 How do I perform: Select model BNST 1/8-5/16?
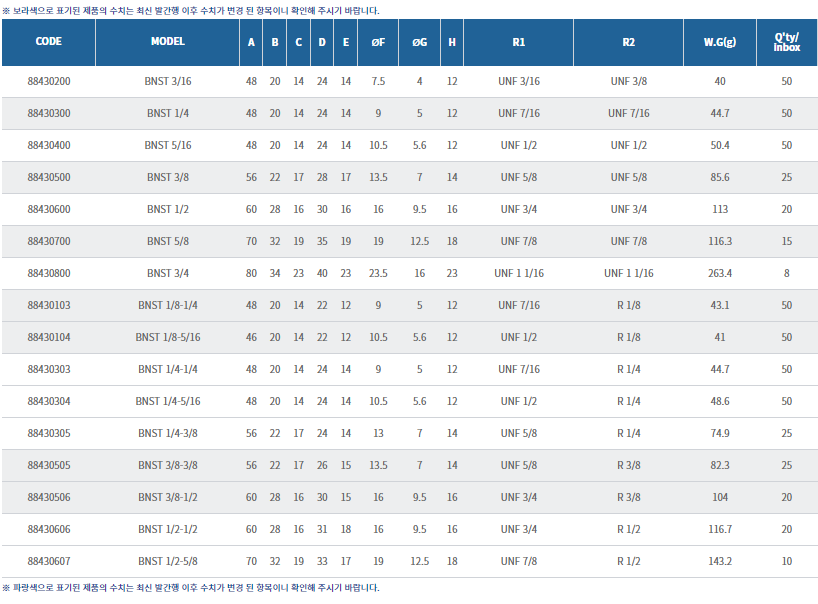[x=168, y=338]
